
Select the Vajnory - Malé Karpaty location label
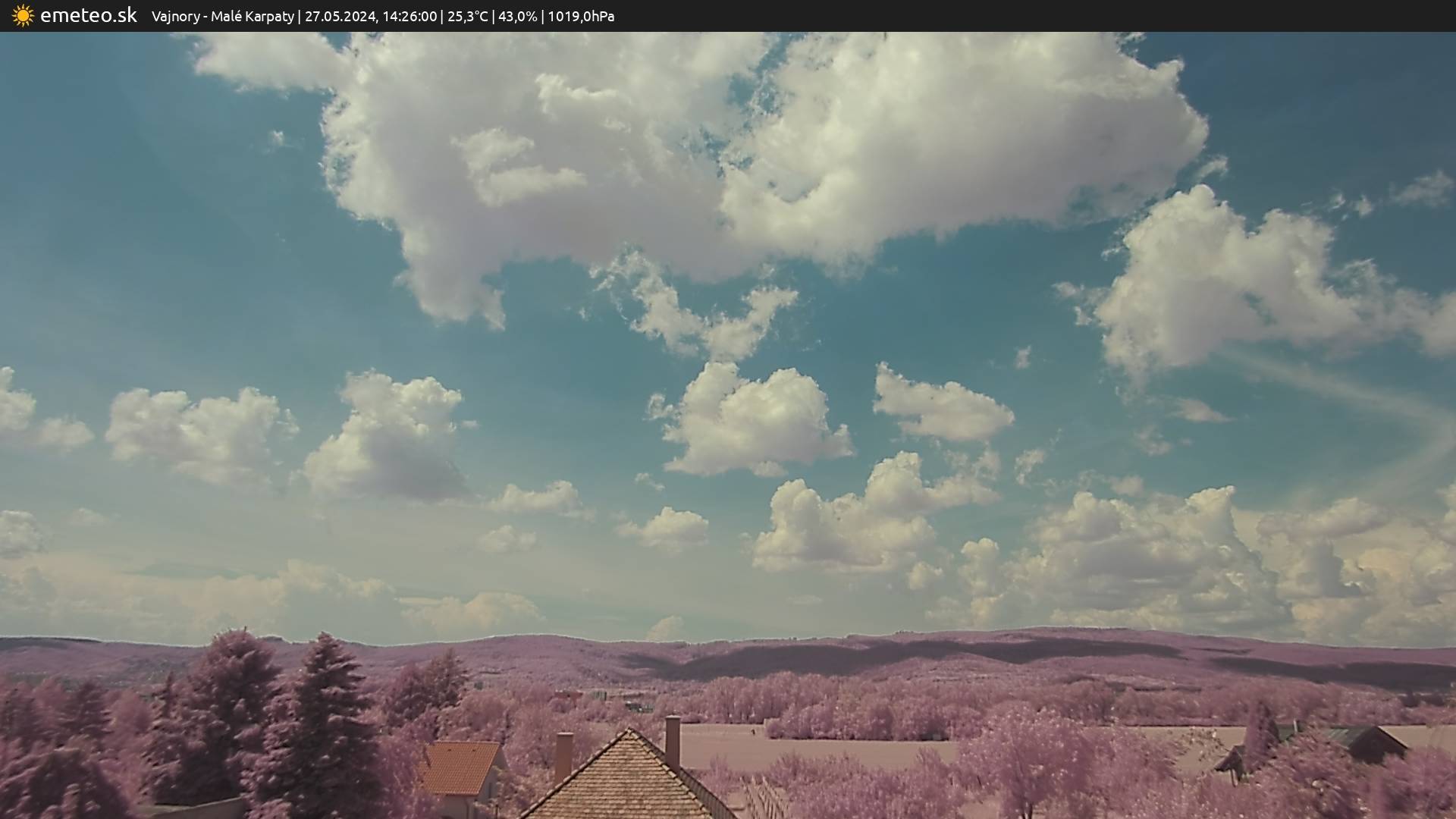[222, 16]
